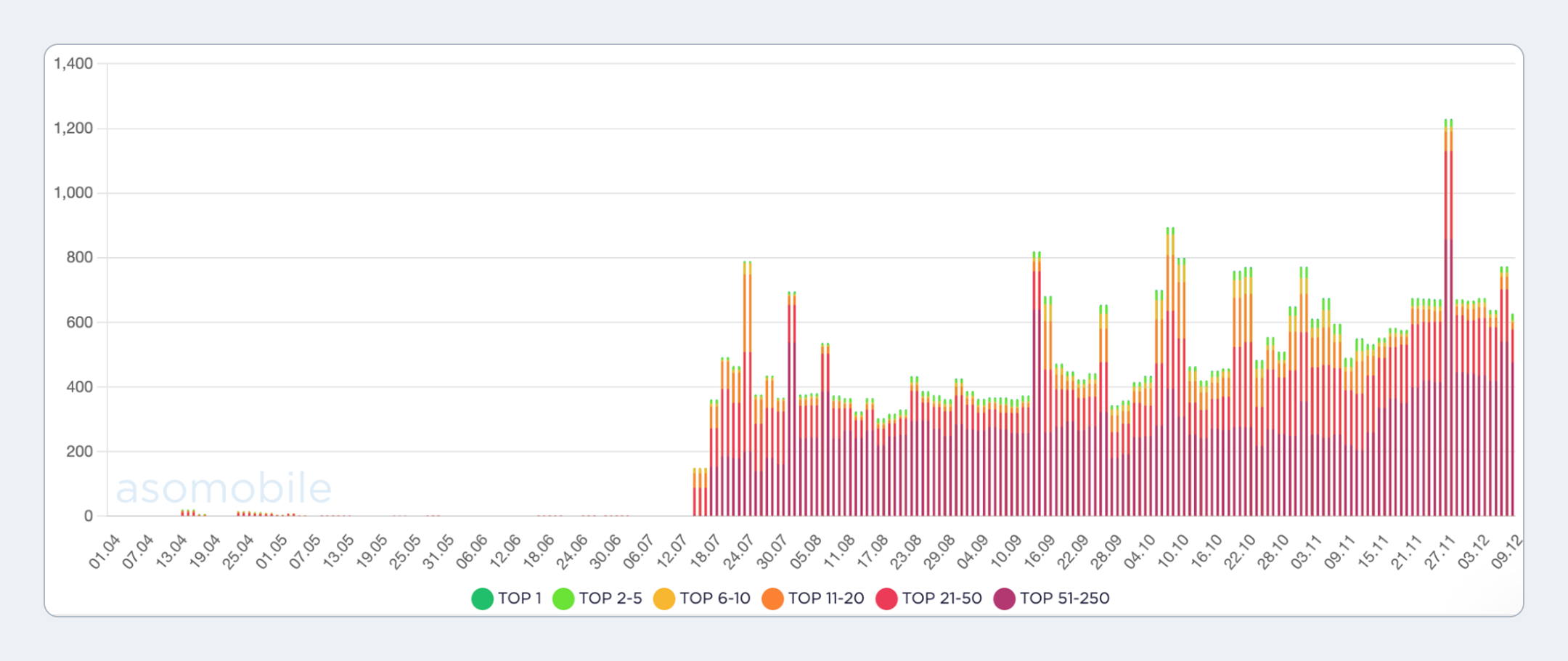This screenshot has height=661, width=1568.
Task: Click the 18.07 date label
Action: [706, 552]
